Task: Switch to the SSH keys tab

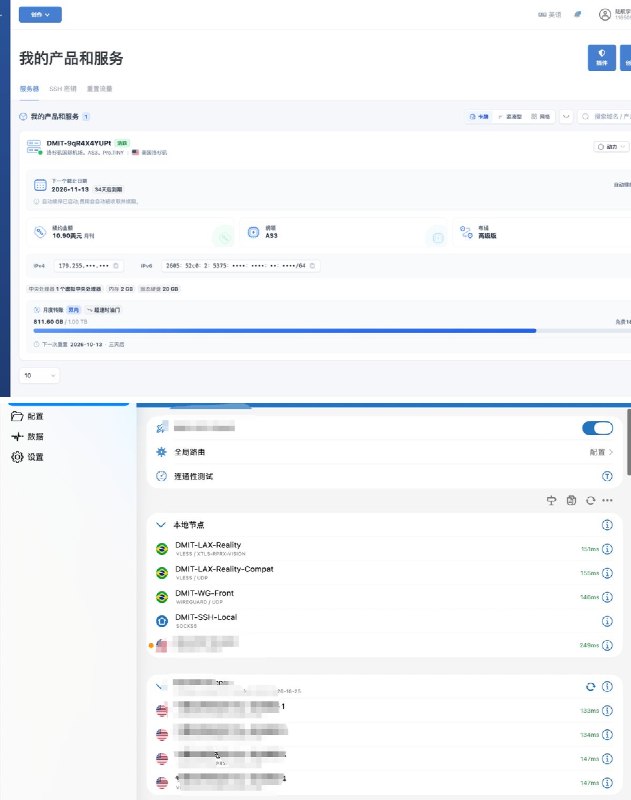Action: (63, 89)
